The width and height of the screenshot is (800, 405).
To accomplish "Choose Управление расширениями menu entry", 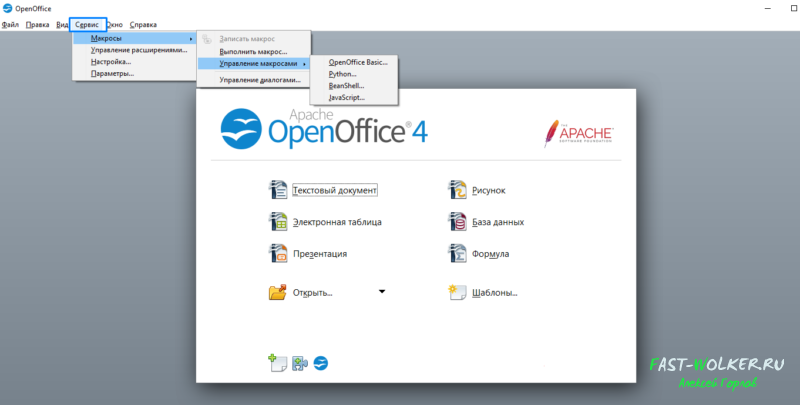I will coord(134,50).
